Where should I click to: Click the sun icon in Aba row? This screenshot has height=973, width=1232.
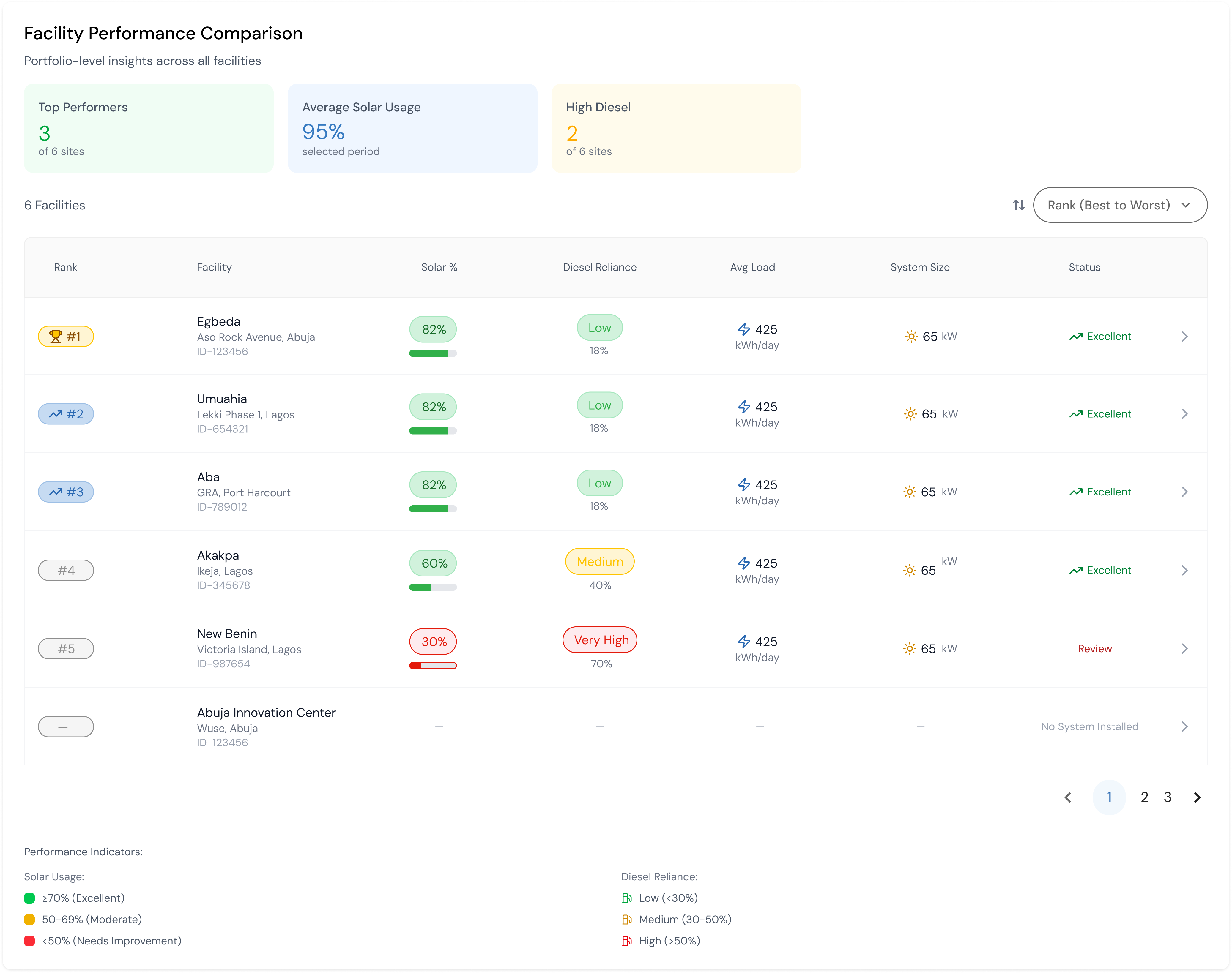910,492
